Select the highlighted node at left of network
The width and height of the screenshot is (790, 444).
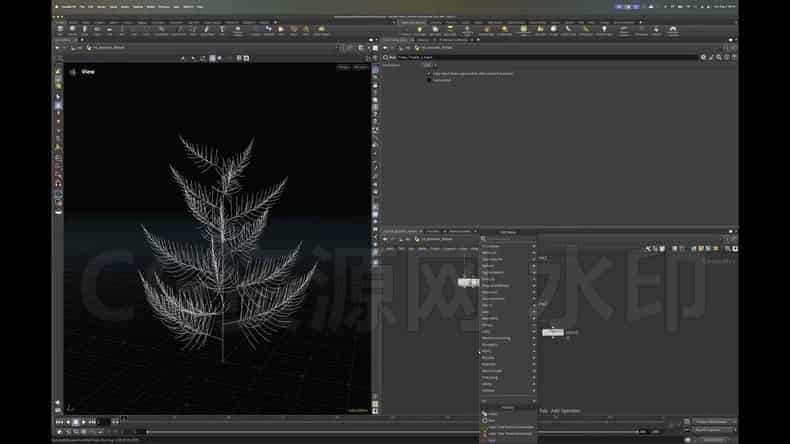tap(468, 282)
